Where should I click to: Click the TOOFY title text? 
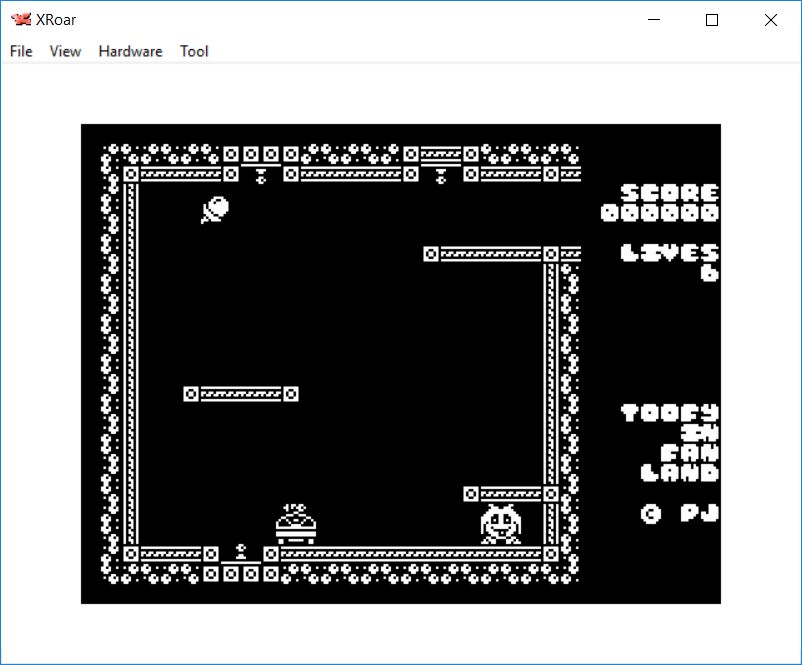pyautogui.click(x=669, y=412)
